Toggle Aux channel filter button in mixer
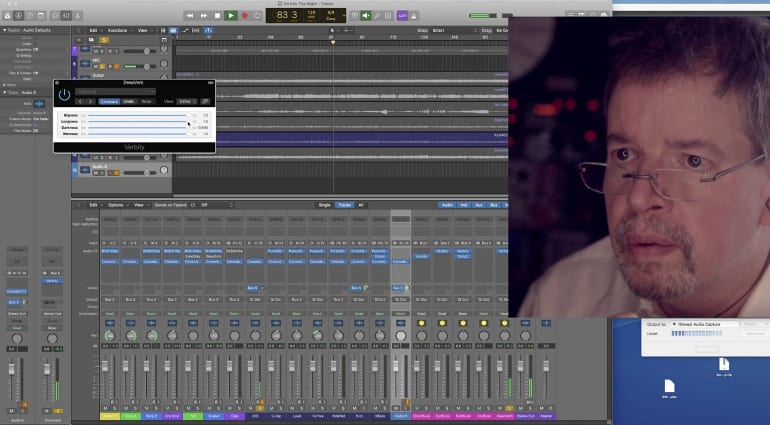This screenshot has width=770, height=425. (x=479, y=205)
